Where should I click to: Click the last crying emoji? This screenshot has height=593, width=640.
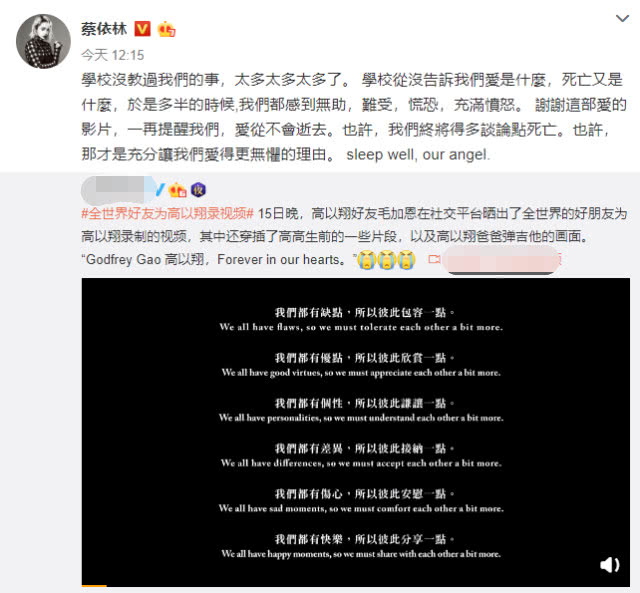click(x=406, y=260)
